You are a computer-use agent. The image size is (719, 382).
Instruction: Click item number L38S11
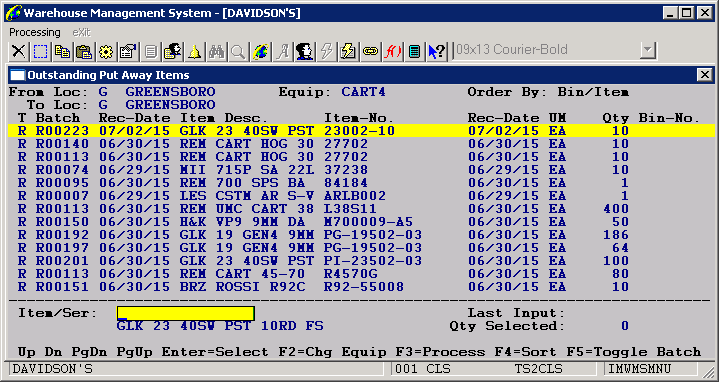(350, 209)
